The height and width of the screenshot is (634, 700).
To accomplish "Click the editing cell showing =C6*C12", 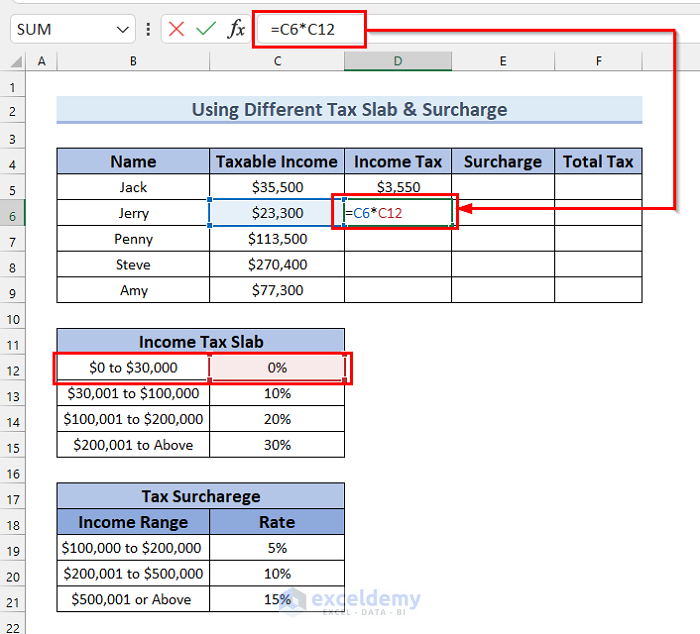I will (398, 213).
